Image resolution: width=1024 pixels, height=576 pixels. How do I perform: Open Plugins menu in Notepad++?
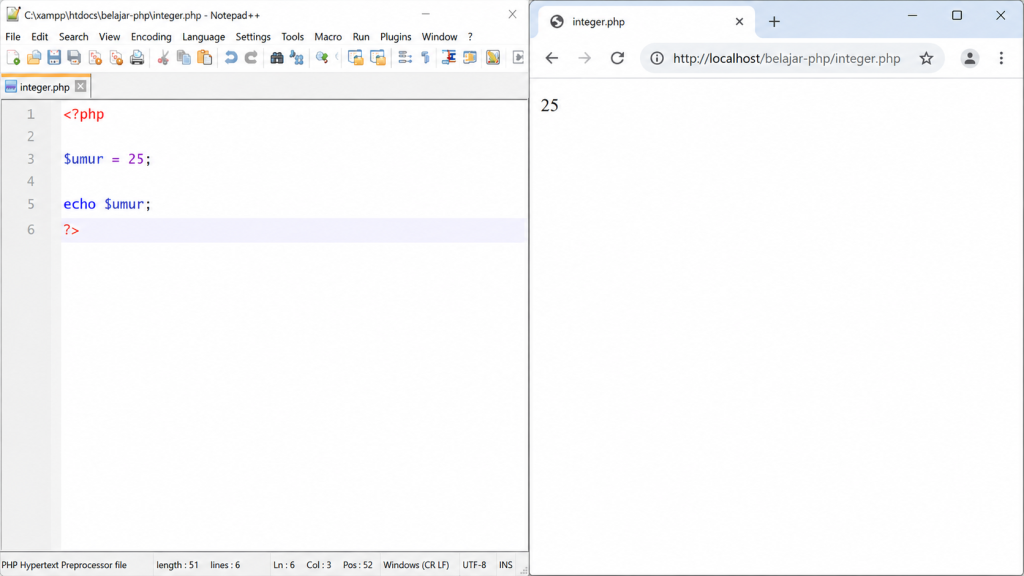[x=396, y=37]
